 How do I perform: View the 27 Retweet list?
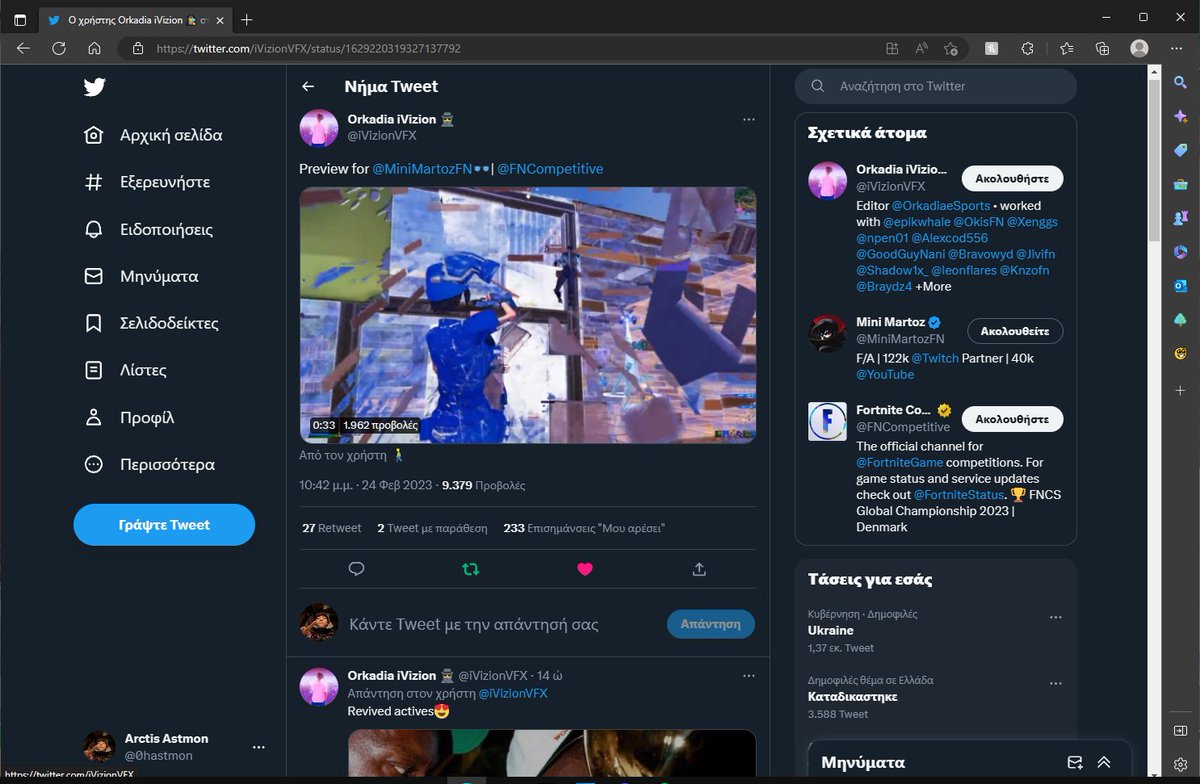pyautogui.click(x=332, y=528)
